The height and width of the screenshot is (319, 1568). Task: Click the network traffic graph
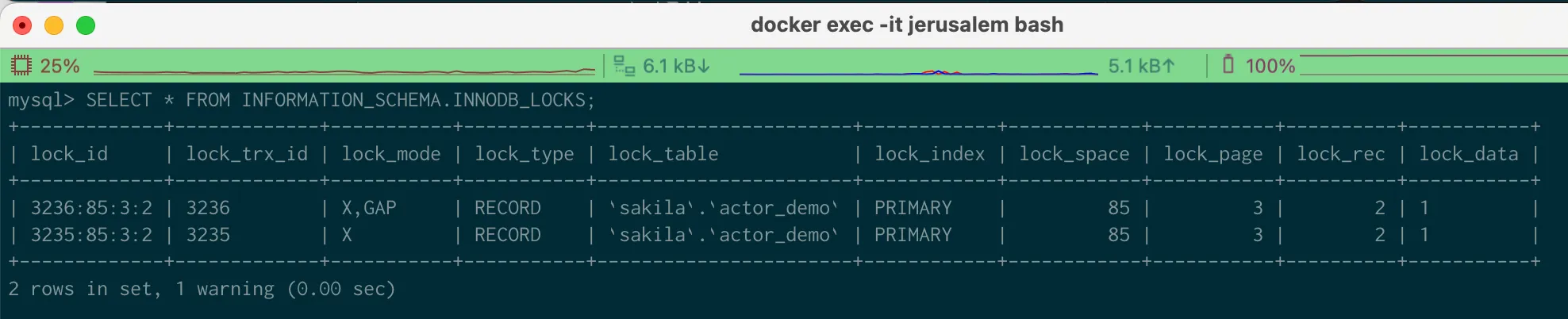click(918, 72)
